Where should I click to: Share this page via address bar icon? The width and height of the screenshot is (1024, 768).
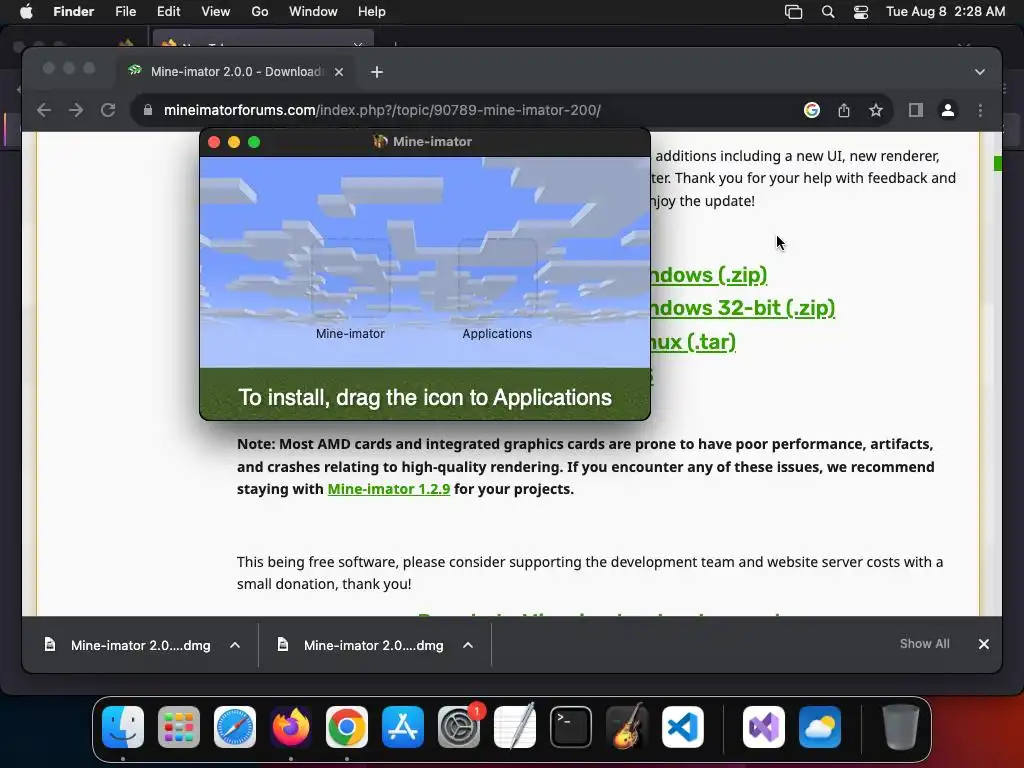[844, 110]
